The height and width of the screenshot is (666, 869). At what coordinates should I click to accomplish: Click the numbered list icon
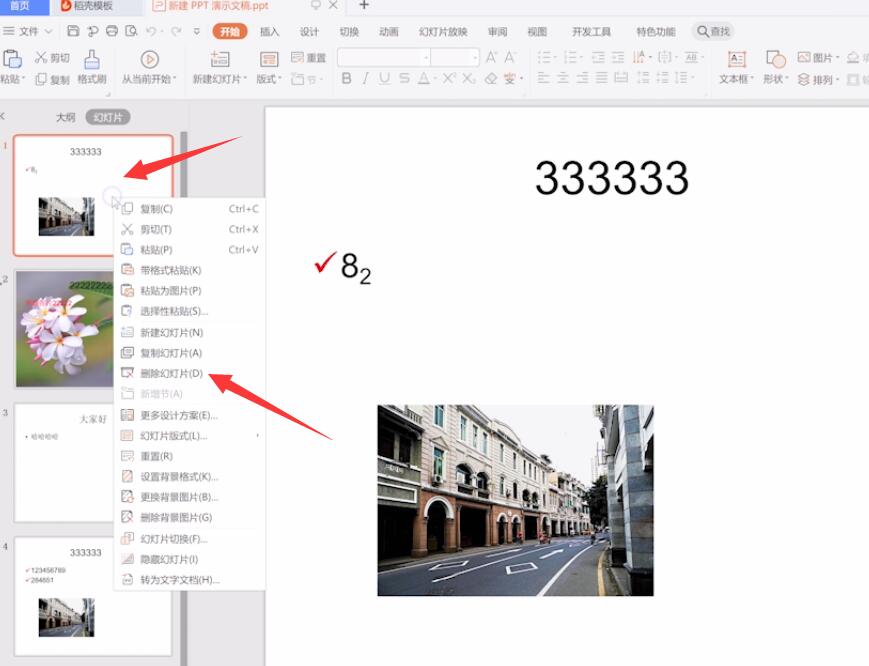point(570,57)
